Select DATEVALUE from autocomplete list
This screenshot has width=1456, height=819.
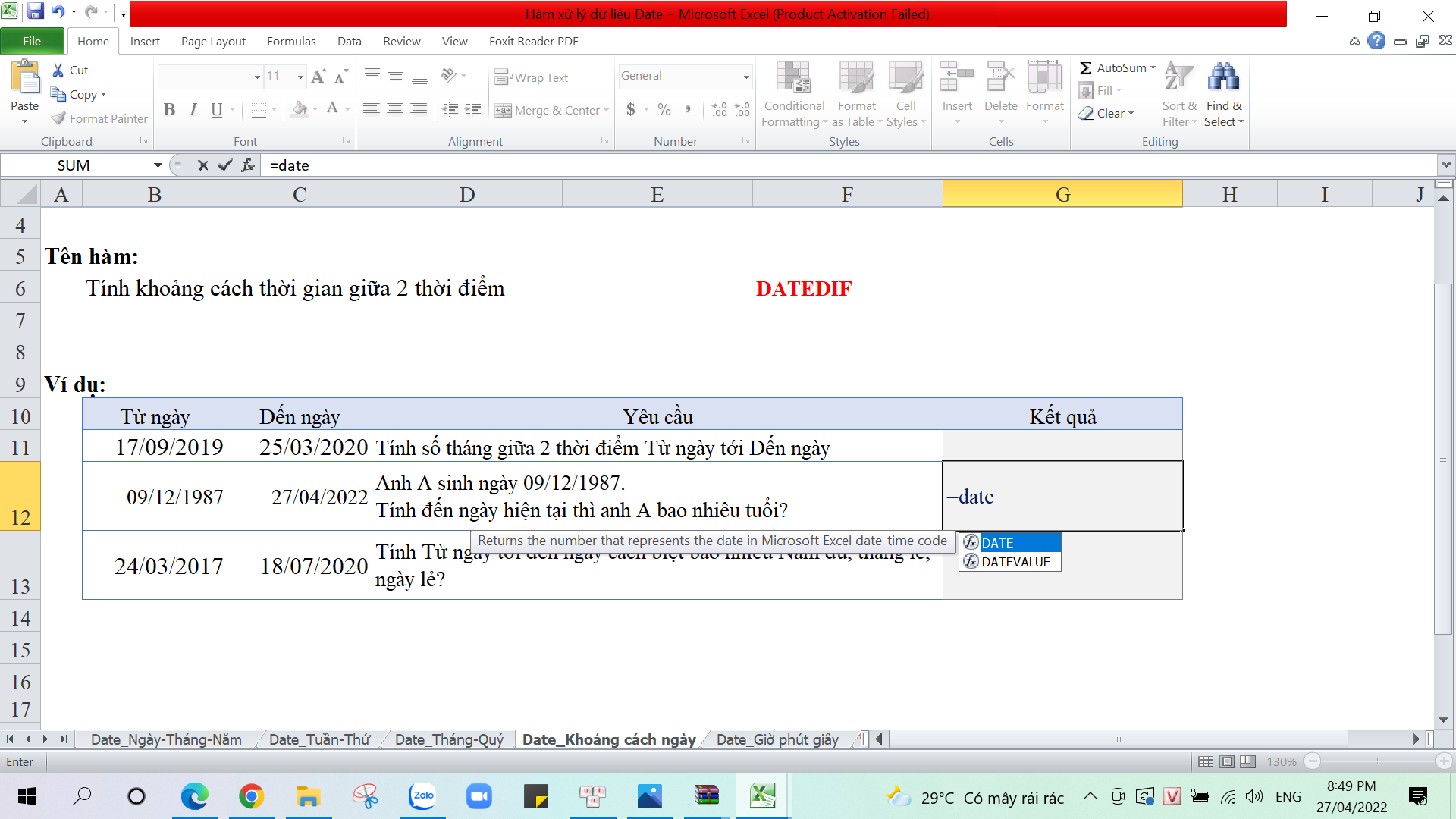pos(1015,562)
